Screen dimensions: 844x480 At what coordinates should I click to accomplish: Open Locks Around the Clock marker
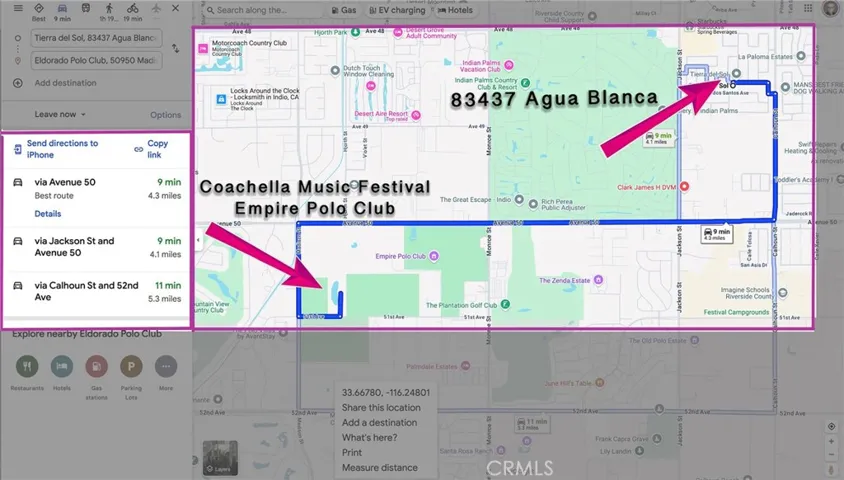(x=221, y=99)
